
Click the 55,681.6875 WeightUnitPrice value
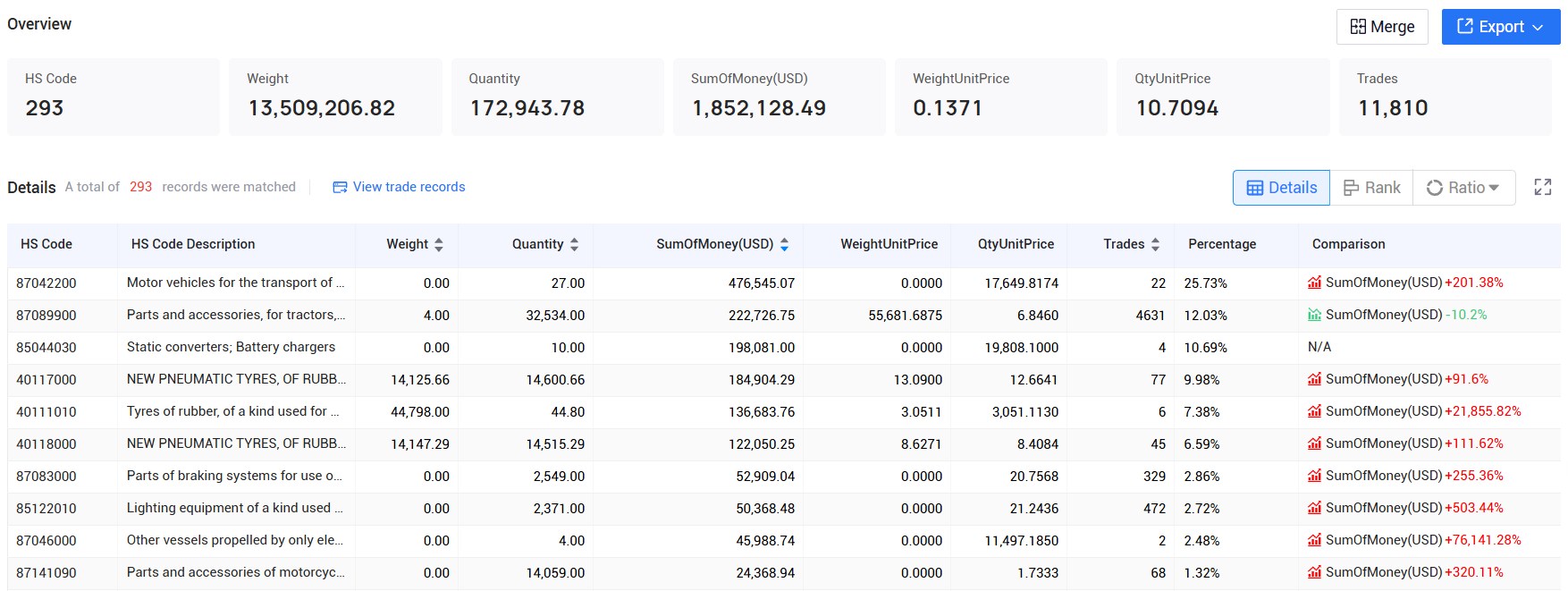(x=905, y=316)
